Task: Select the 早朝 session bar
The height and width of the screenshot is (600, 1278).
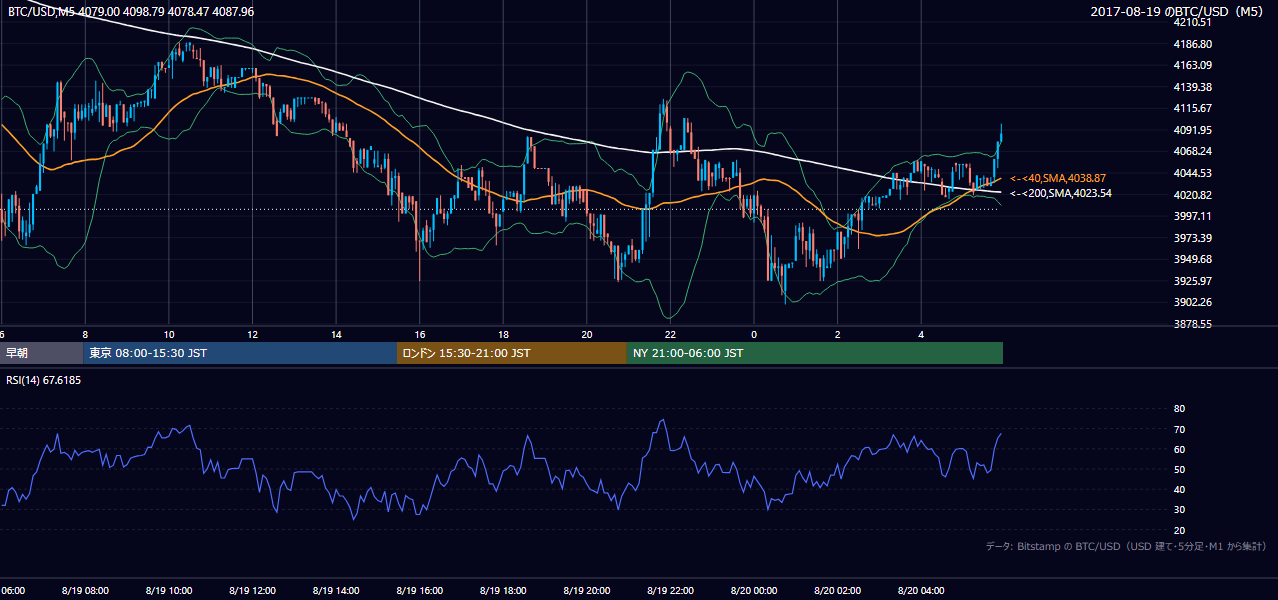Action: point(41,353)
